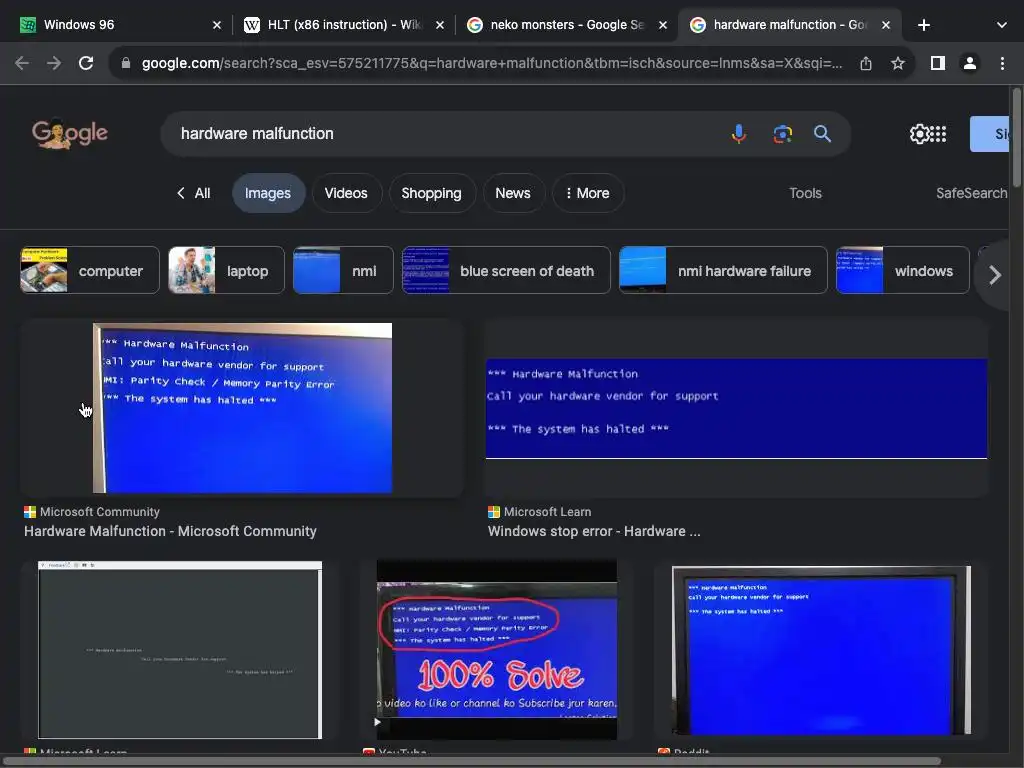This screenshot has width=1024, height=768.
Task: Open Windows stop error - Hardware link
Action: 594,532
